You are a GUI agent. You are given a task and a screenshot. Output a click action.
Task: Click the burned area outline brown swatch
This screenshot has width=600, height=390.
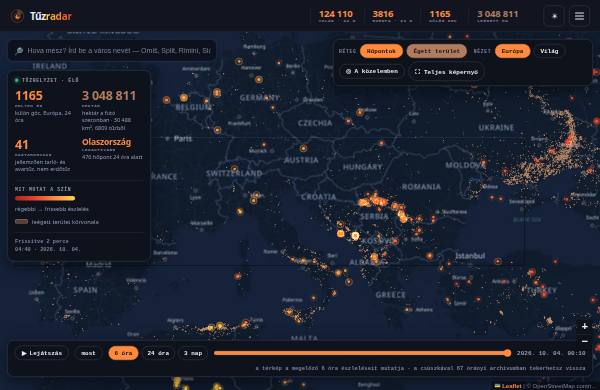21,222
